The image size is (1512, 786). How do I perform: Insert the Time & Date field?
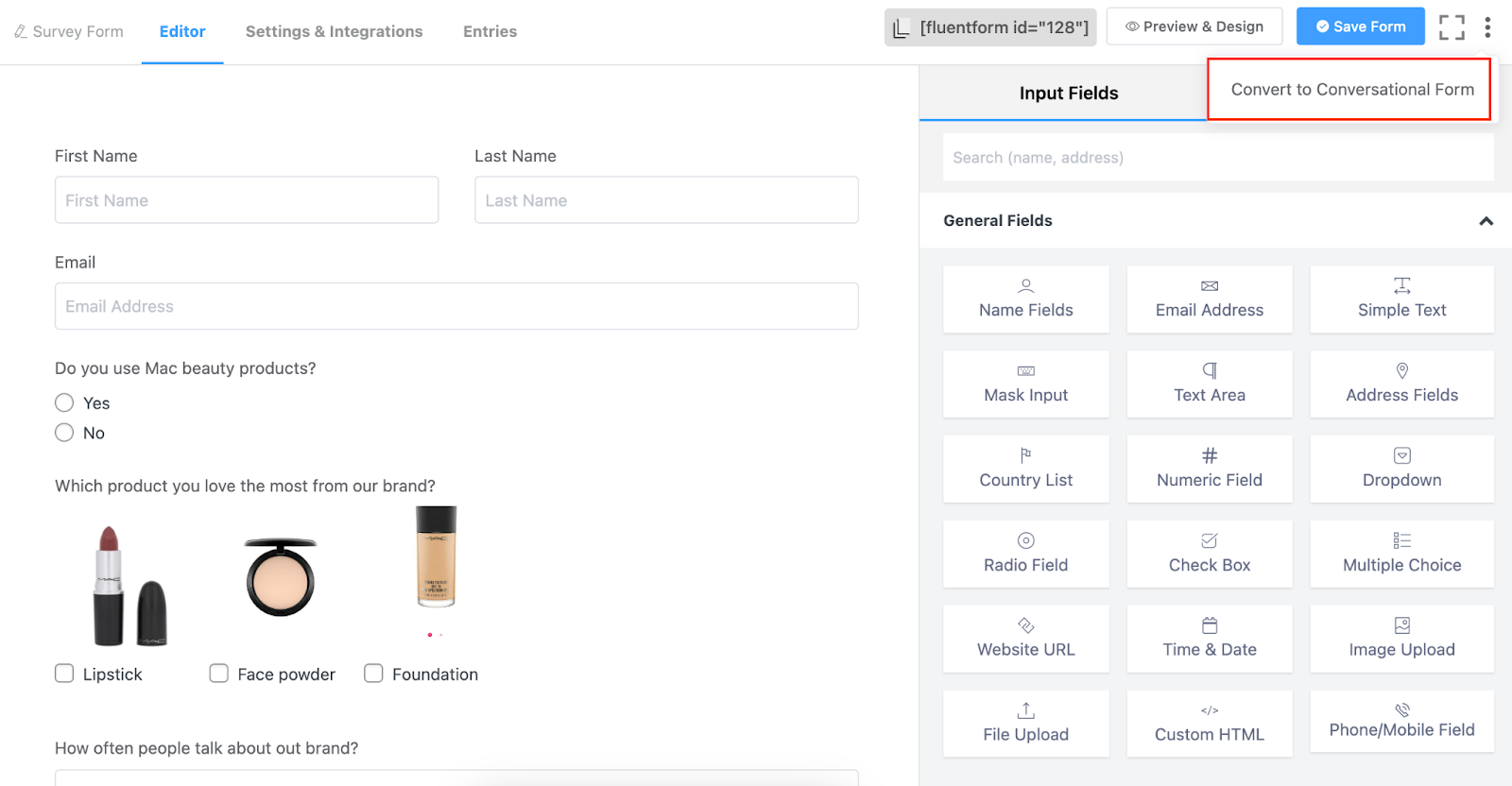pos(1209,639)
